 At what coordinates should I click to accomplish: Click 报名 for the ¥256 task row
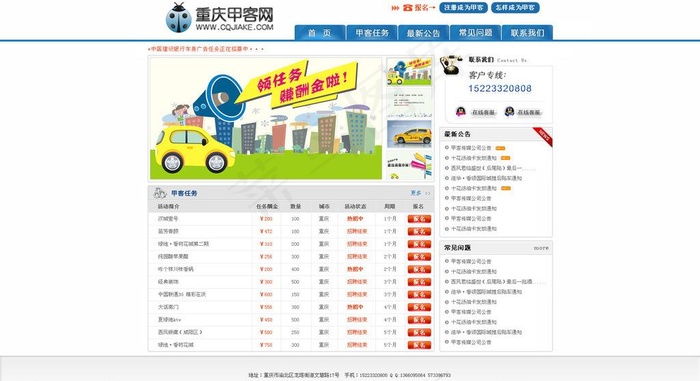click(x=419, y=256)
